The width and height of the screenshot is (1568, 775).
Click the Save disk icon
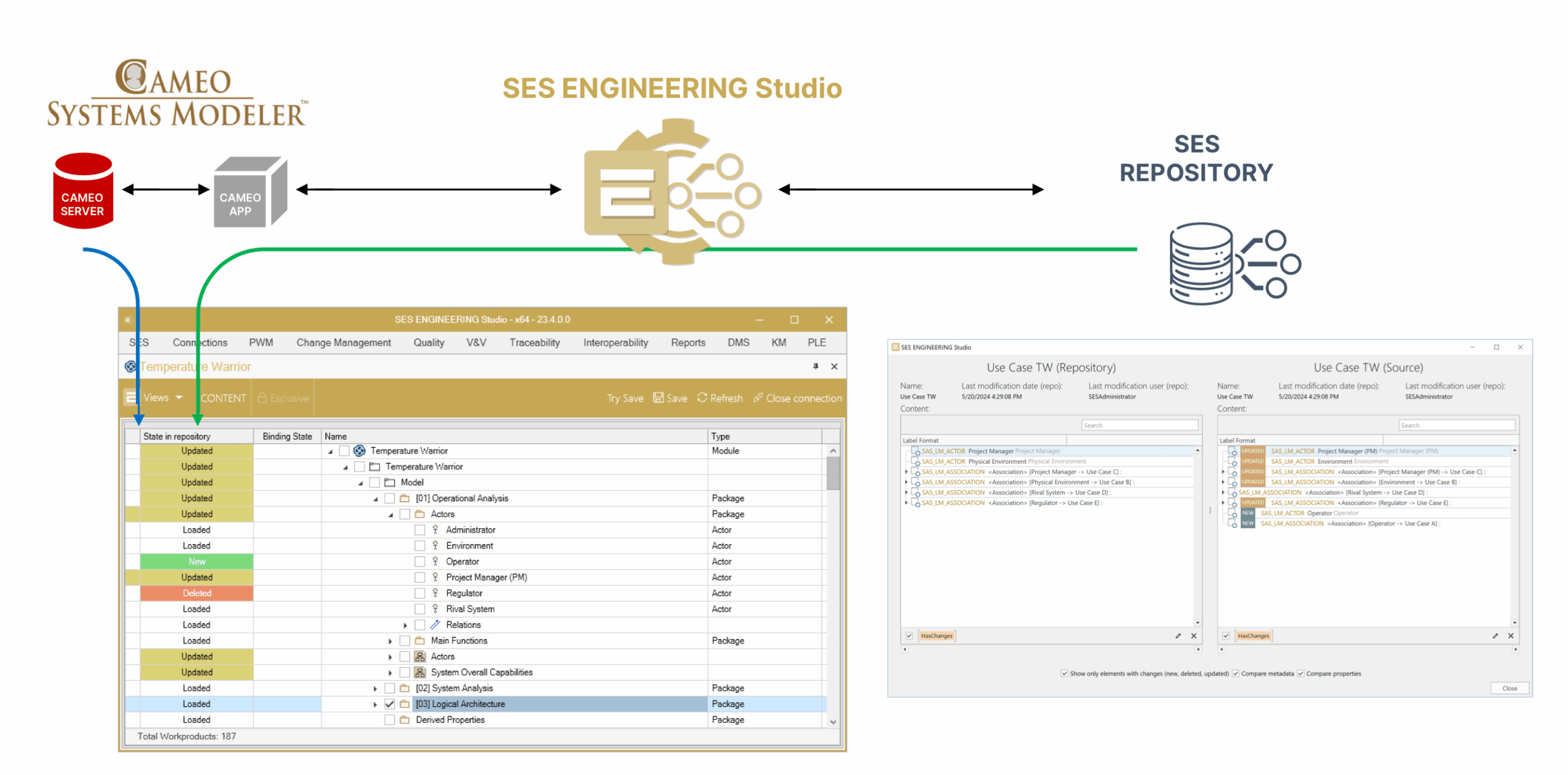(x=658, y=398)
